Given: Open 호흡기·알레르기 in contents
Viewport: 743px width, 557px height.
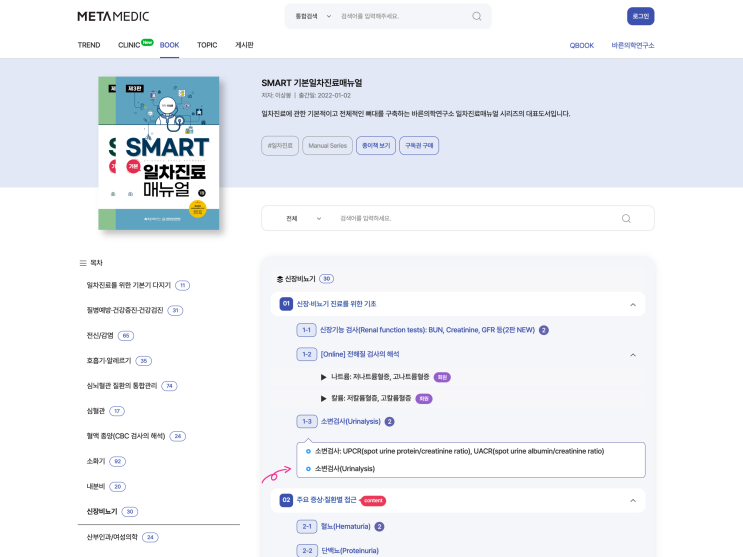Looking at the screenshot, I should [109, 361].
